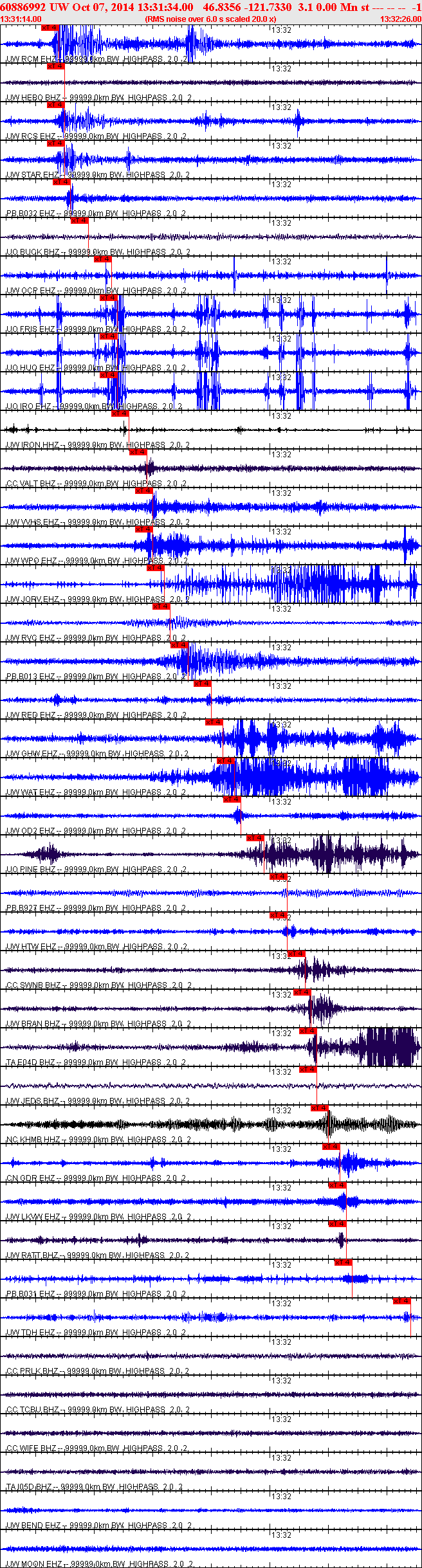Select the UW RATT BHZ station label
422x1568 pixels.
point(33,1255)
